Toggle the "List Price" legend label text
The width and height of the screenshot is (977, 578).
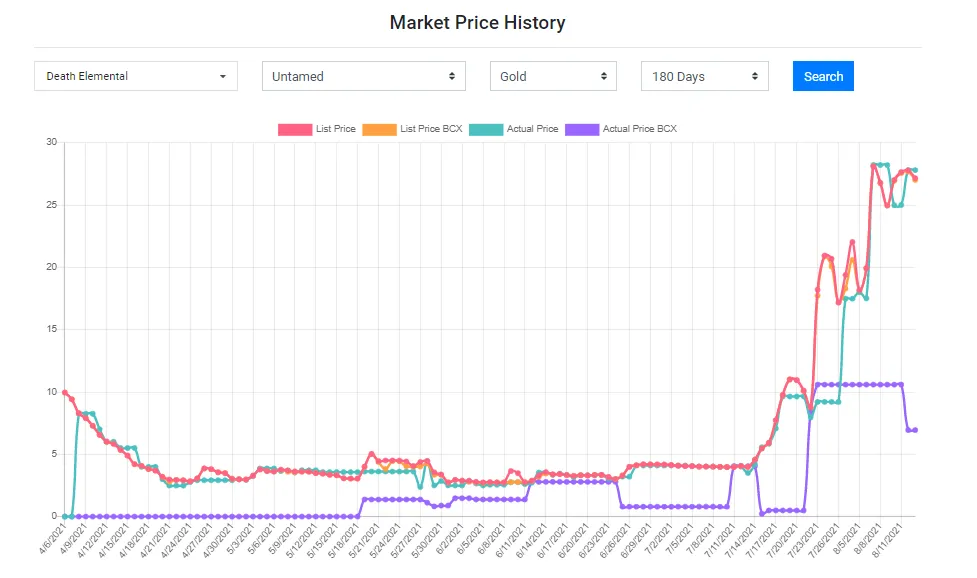tap(336, 129)
